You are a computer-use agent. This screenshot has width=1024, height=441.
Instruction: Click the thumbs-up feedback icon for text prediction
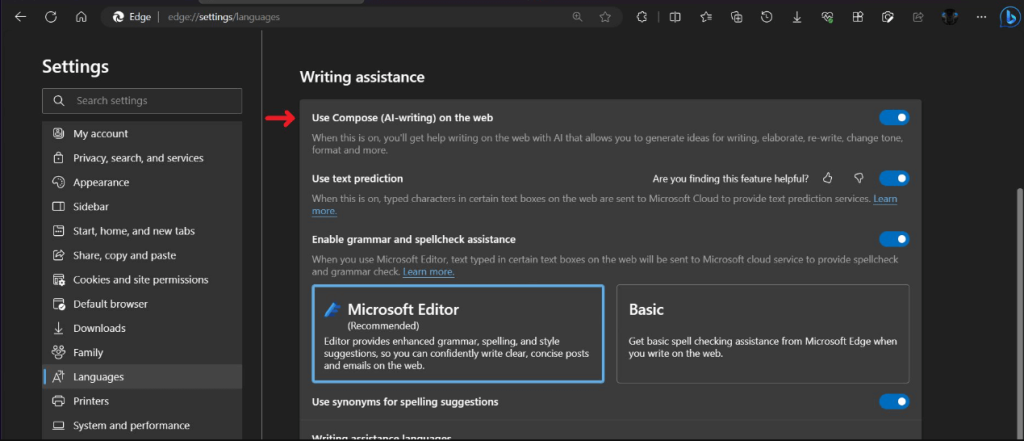[828, 178]
